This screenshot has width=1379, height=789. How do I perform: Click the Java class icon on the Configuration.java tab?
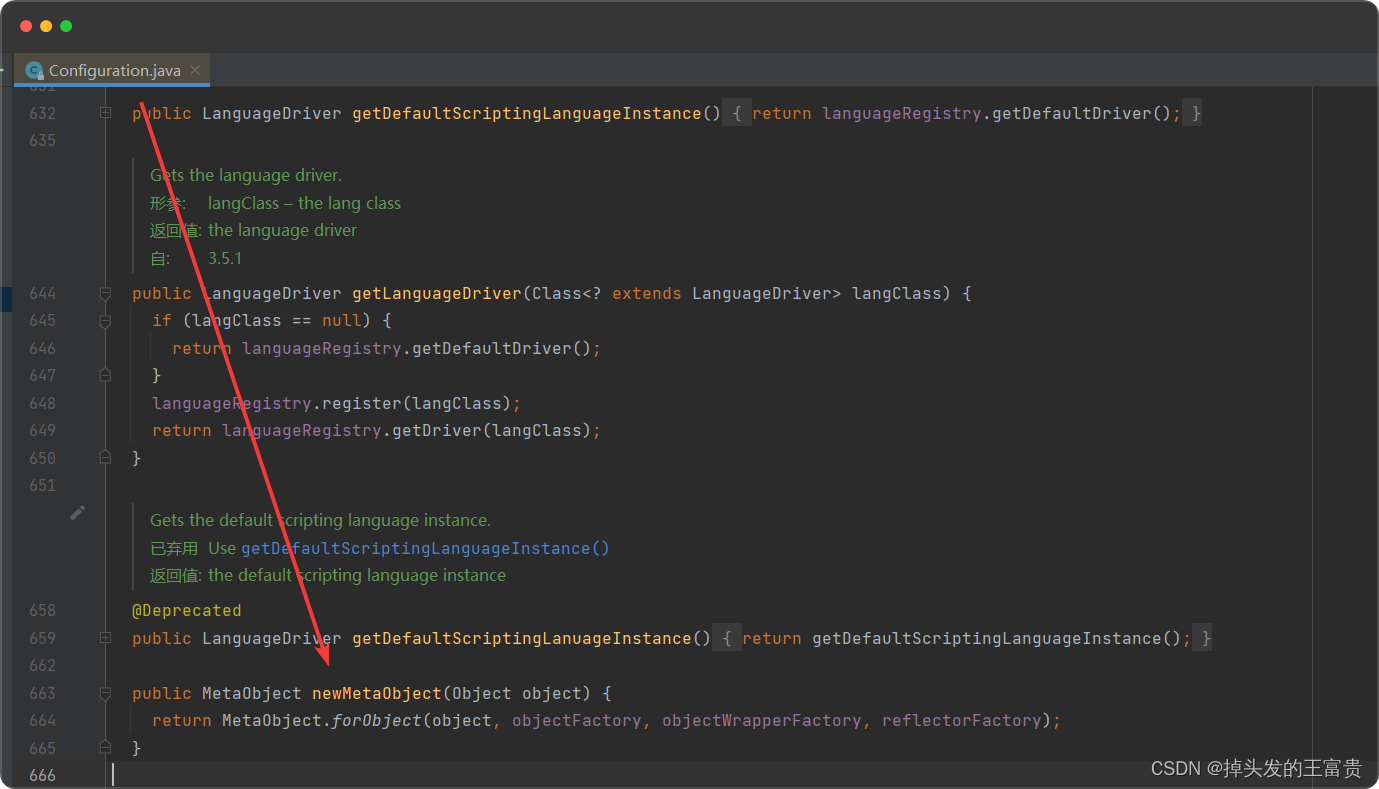click(35, 70)
